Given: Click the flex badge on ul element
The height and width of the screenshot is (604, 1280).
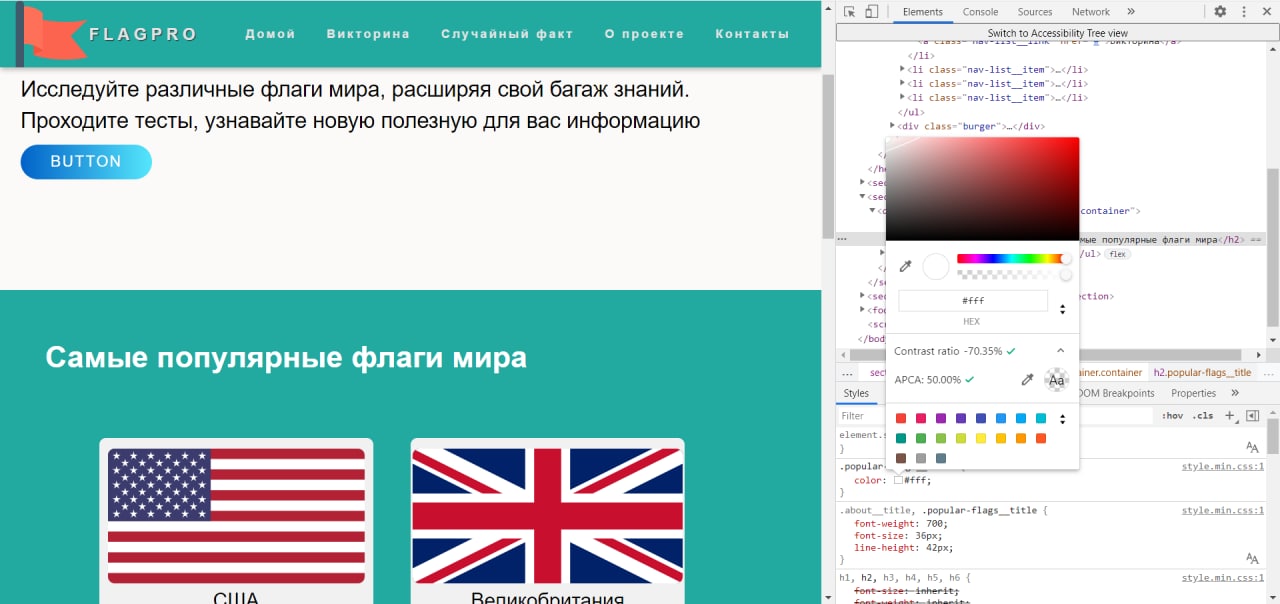Looking at the screenshot, I should coord(1117,254).
